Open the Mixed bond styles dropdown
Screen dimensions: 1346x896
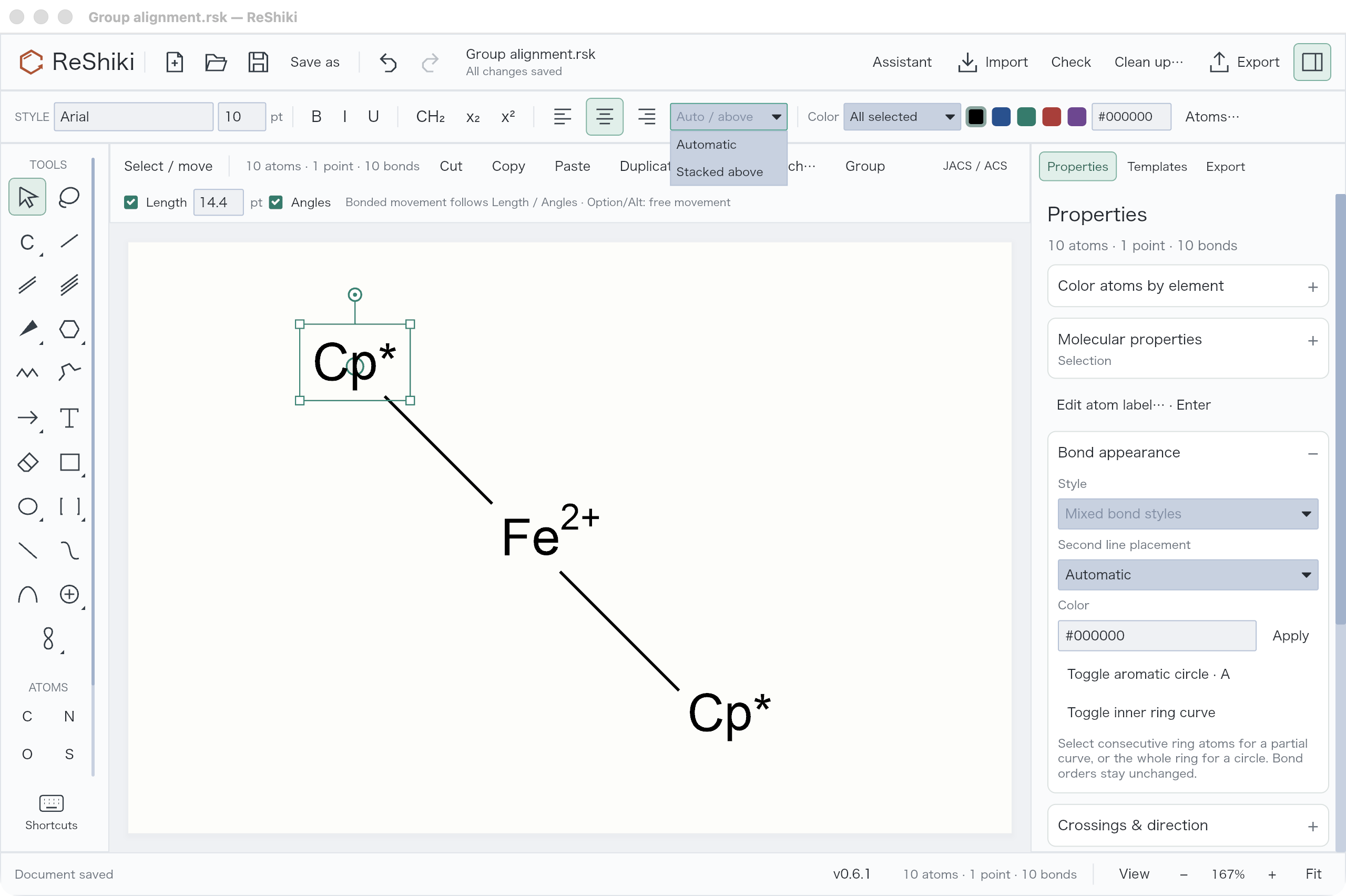(1188, 514)
